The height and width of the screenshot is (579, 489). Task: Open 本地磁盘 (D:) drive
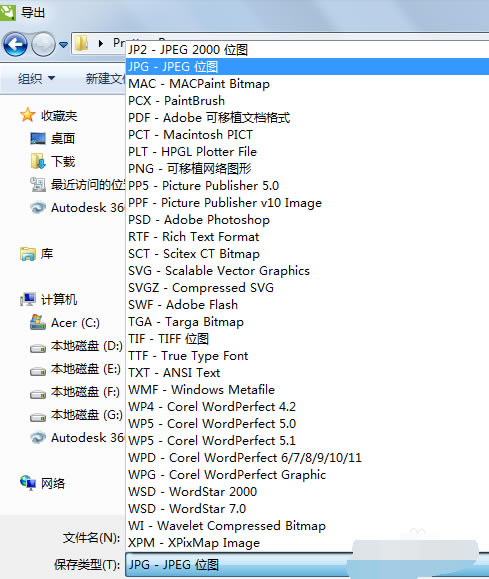(x=76, y=346)
